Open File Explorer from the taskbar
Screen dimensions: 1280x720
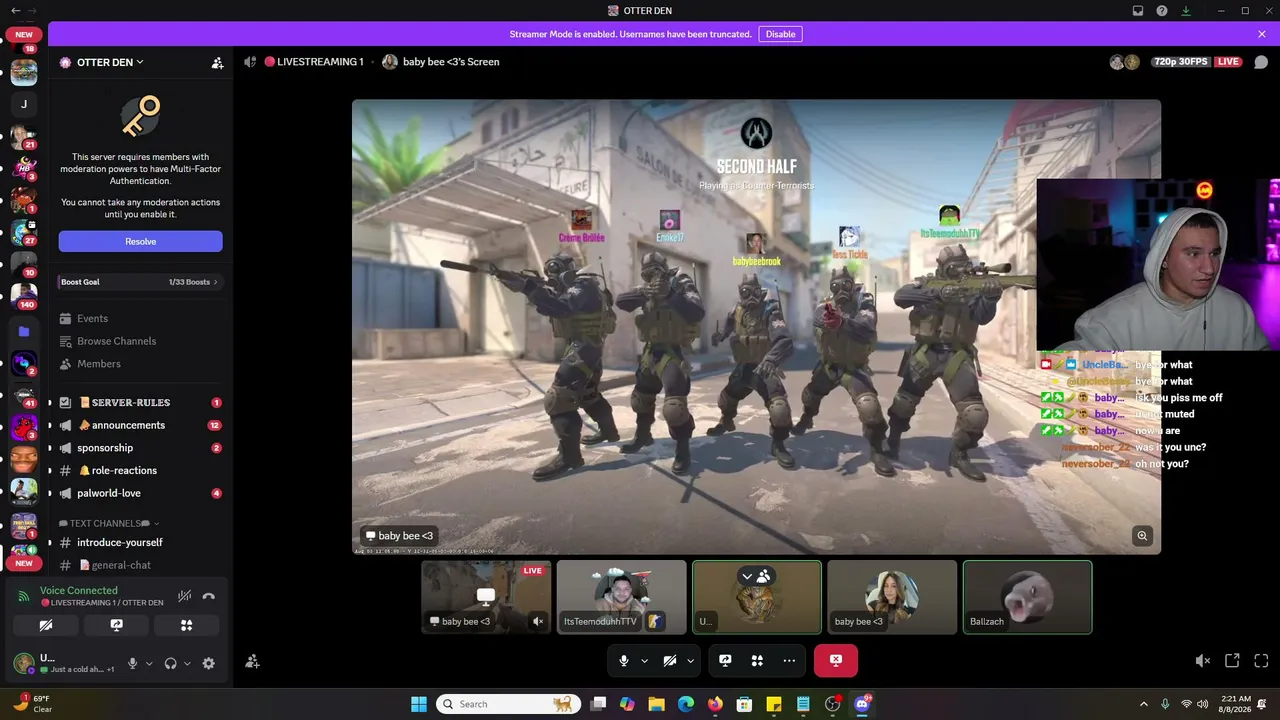tap(656, 704)
